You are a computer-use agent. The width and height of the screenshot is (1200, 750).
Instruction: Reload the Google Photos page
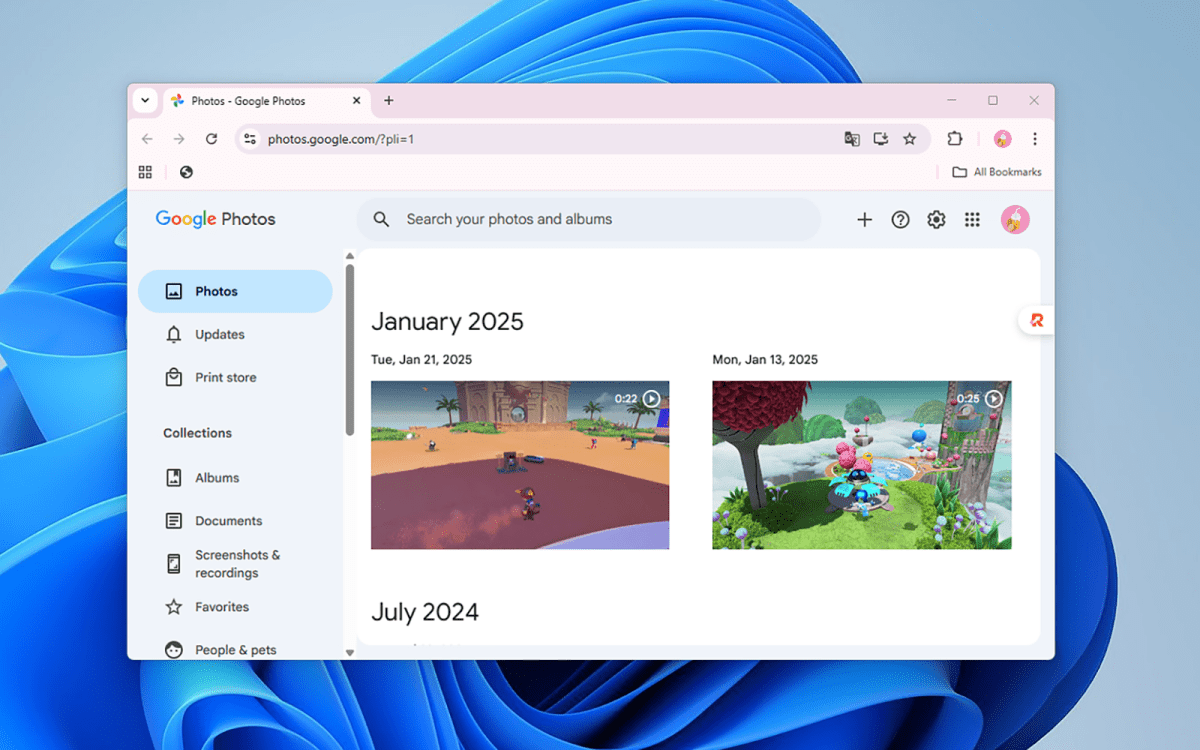tap(211, 139)
